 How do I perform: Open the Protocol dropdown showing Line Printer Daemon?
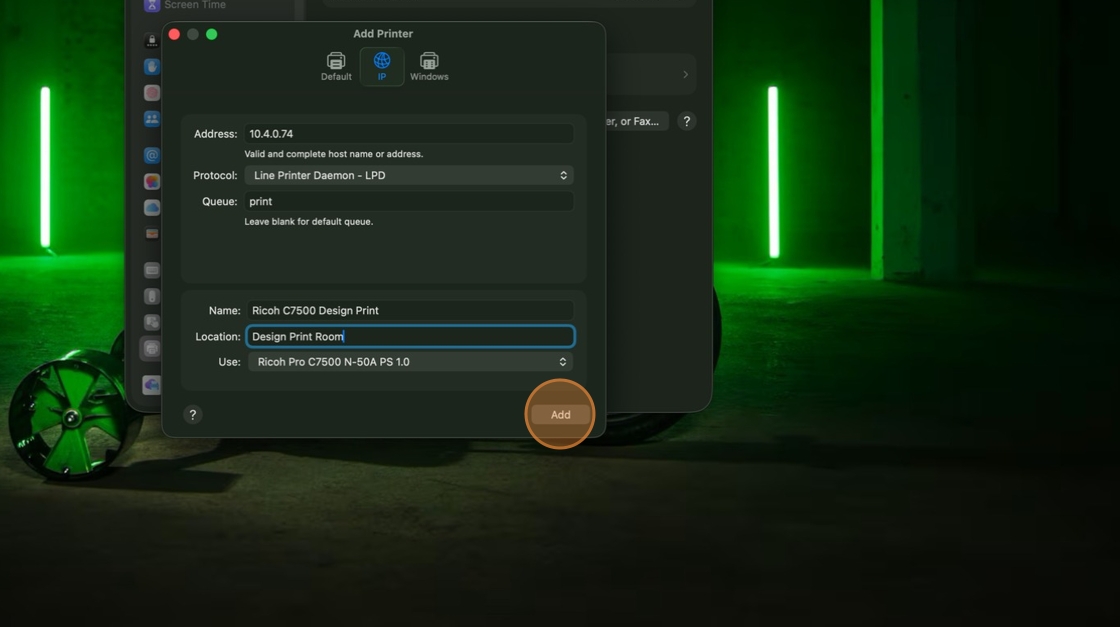[x=409, y=175]
